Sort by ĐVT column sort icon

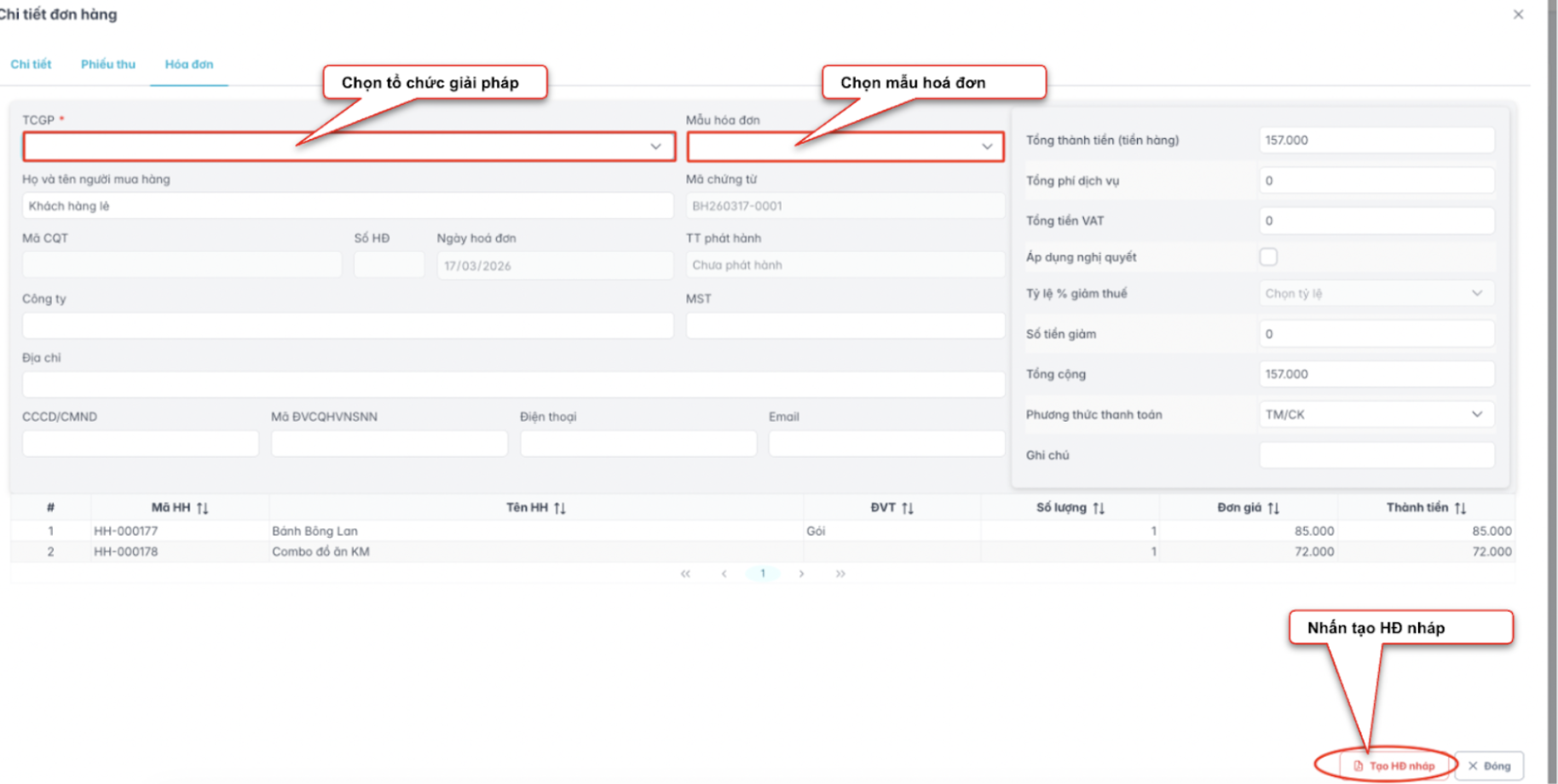908,508
